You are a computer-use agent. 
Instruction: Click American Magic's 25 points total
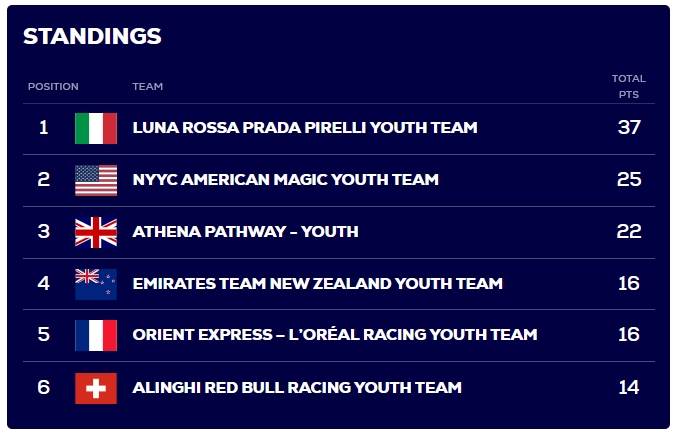tap(629, 180)
